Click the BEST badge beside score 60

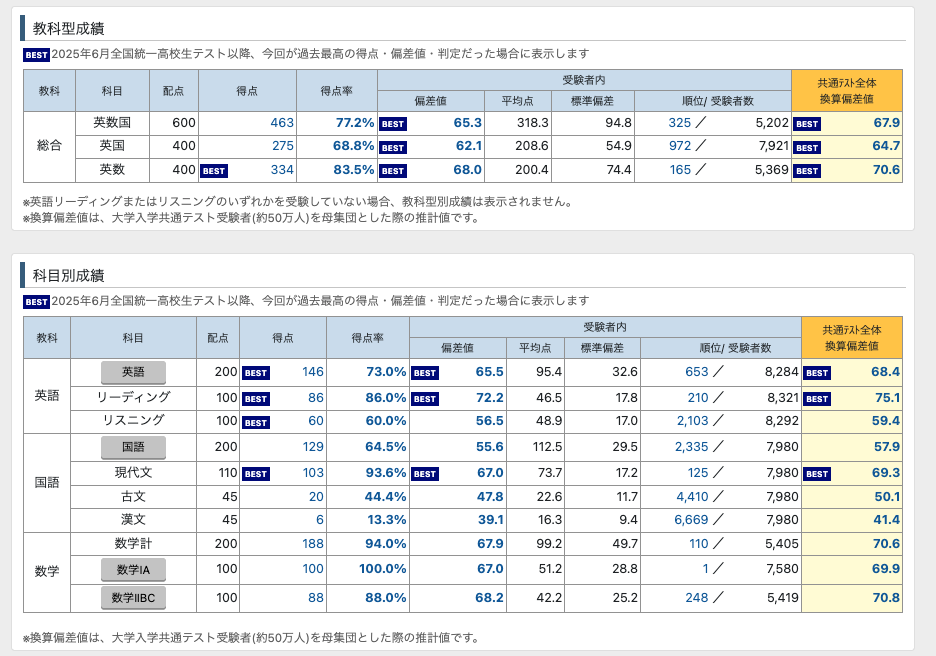tap(255, 423)
